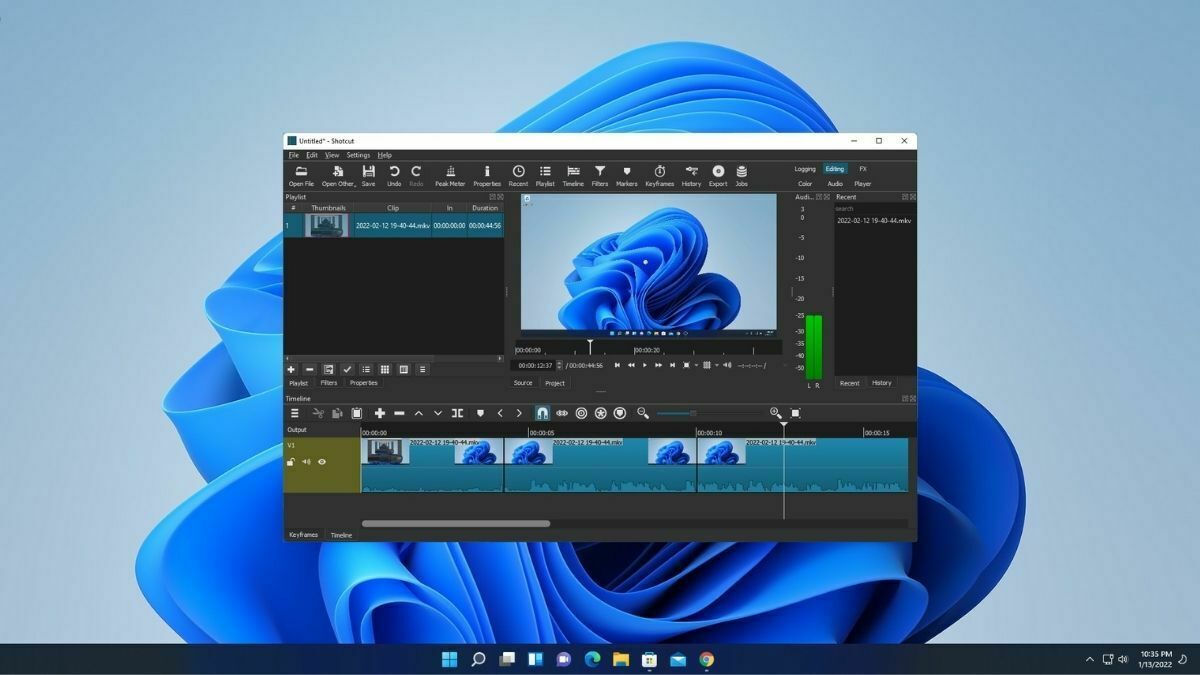
Task: Open the View menu
Action: point(332,155)
